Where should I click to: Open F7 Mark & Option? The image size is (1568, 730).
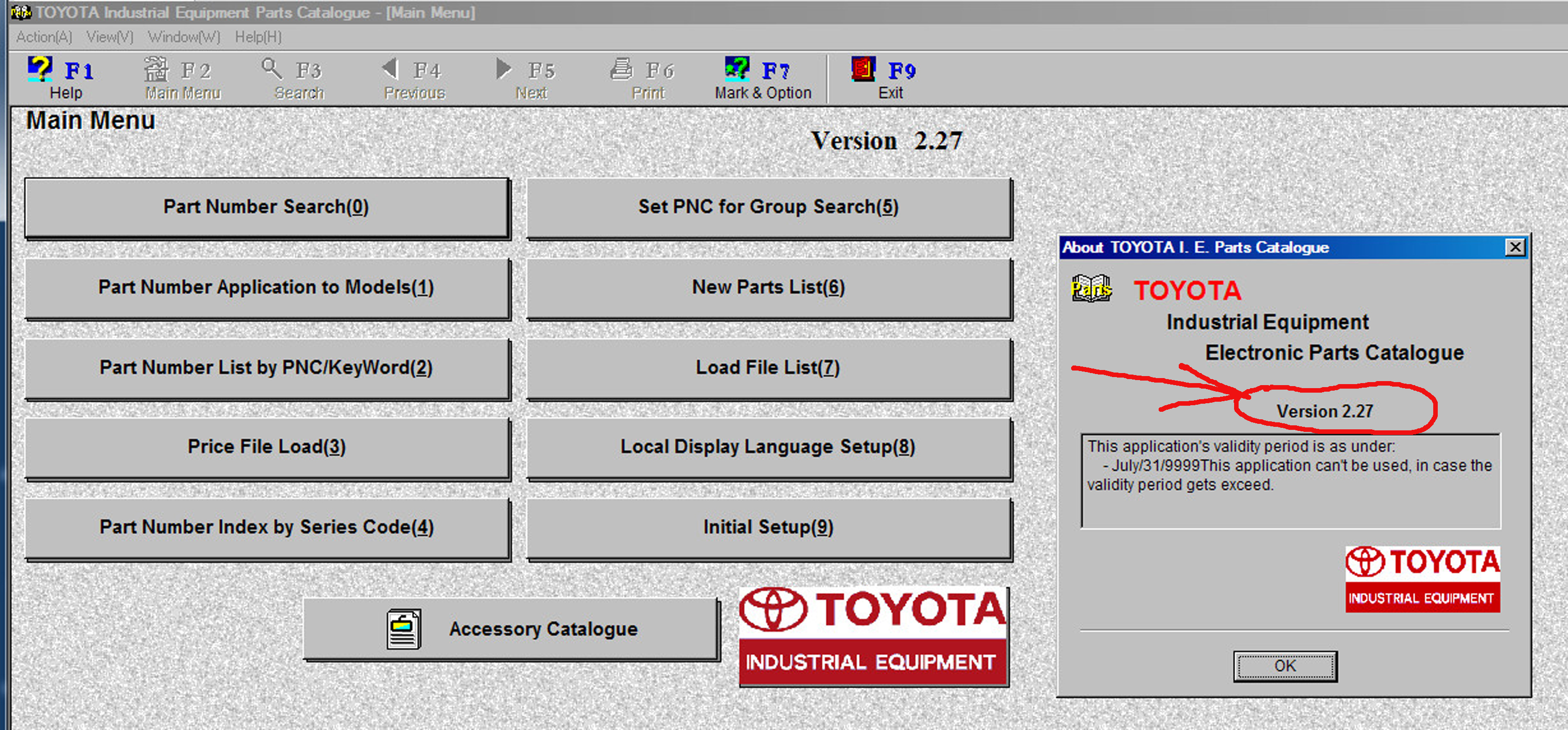[x=737, y=69]
